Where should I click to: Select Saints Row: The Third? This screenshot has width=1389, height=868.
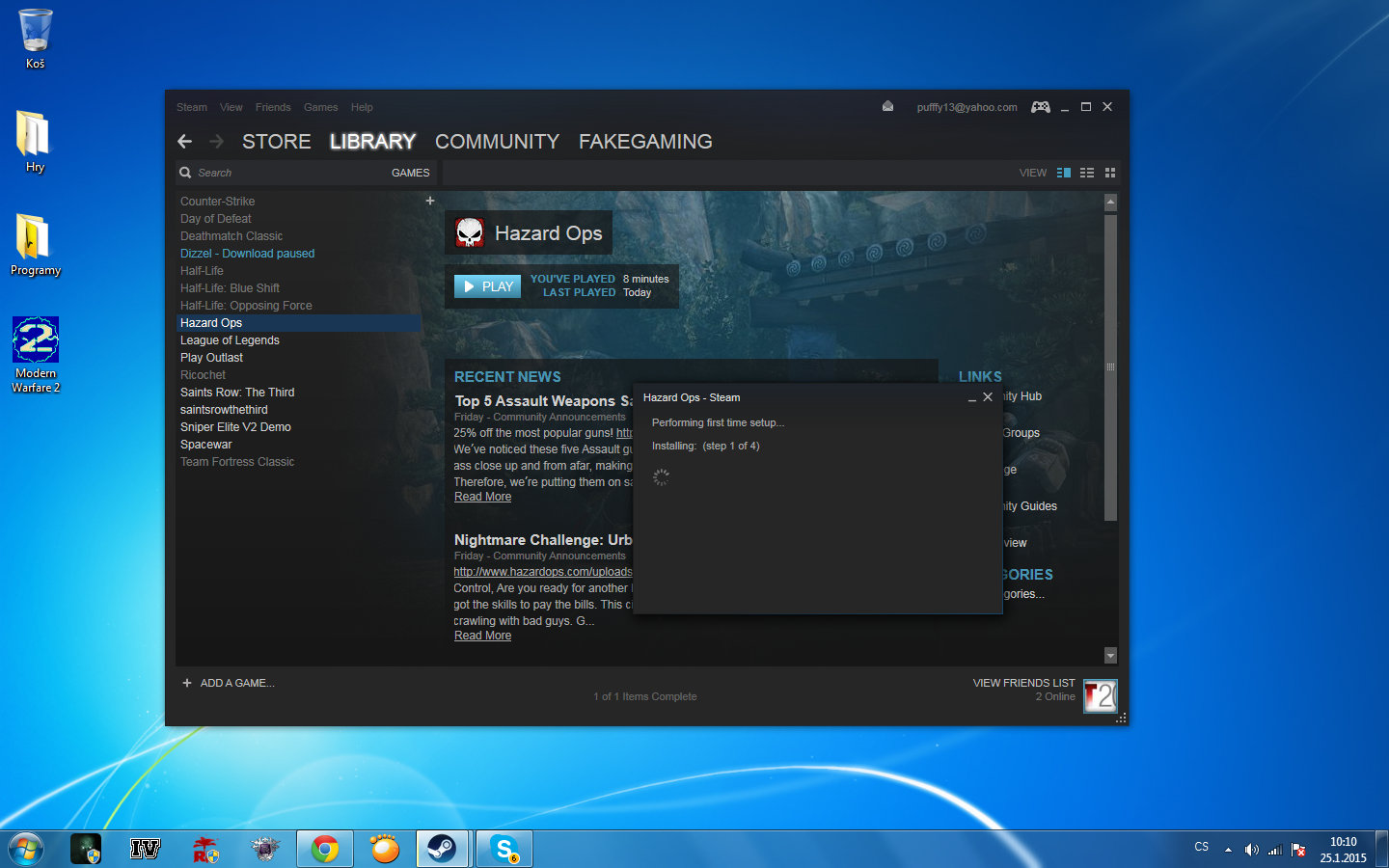pos(237,393)
